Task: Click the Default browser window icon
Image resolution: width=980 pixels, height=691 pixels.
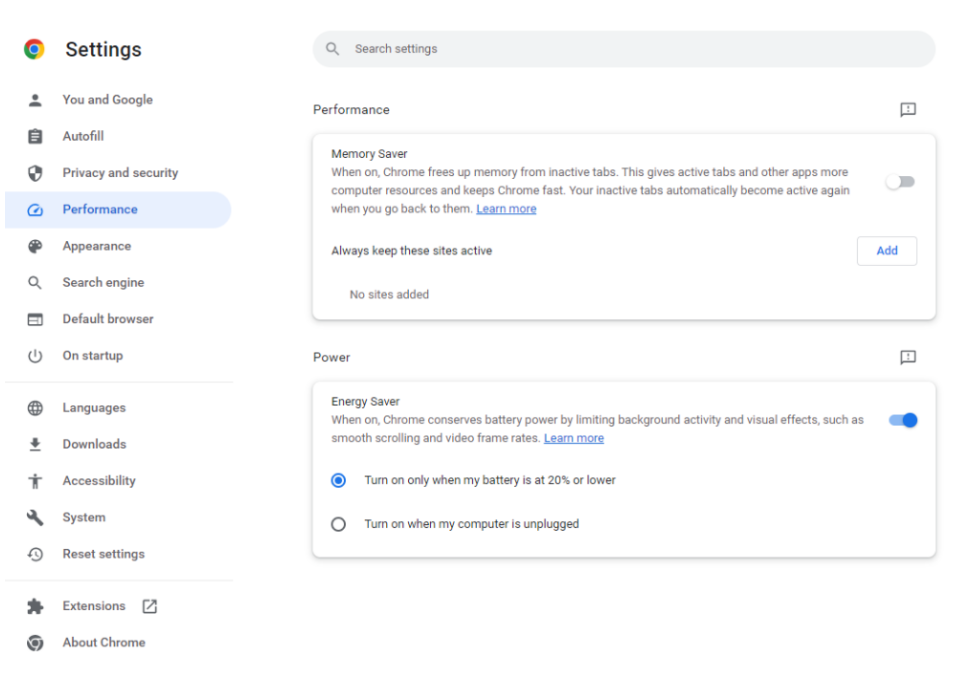Action: (x=35, y=319)
